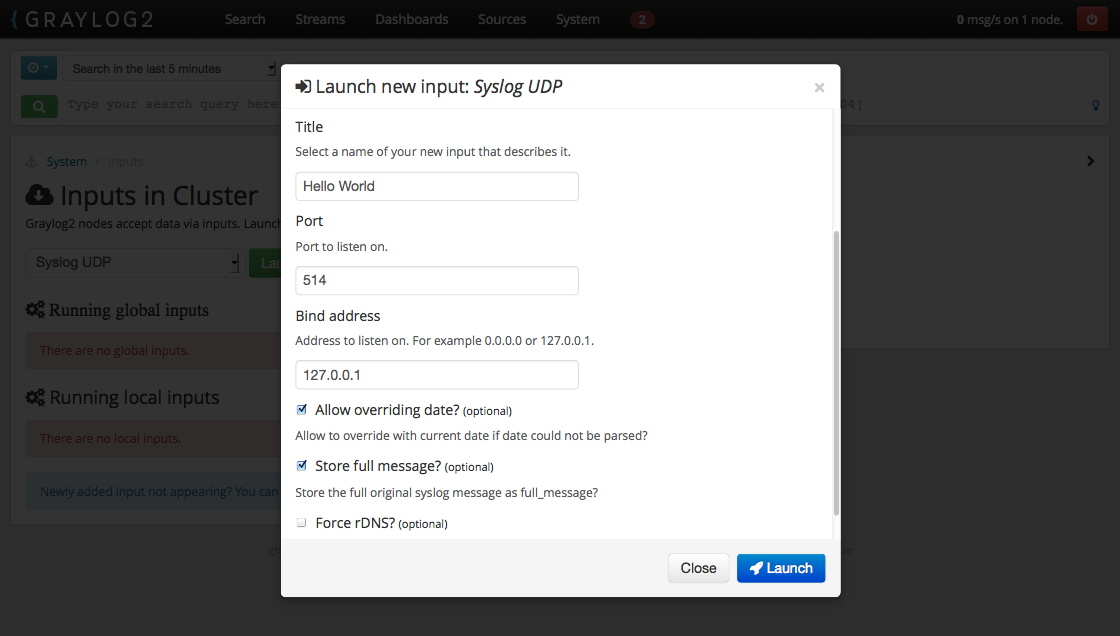Screen dimensions: 1120x636
Task: Click the red power logout icon
Action: pyautogui.click(x=1092, y=19)
